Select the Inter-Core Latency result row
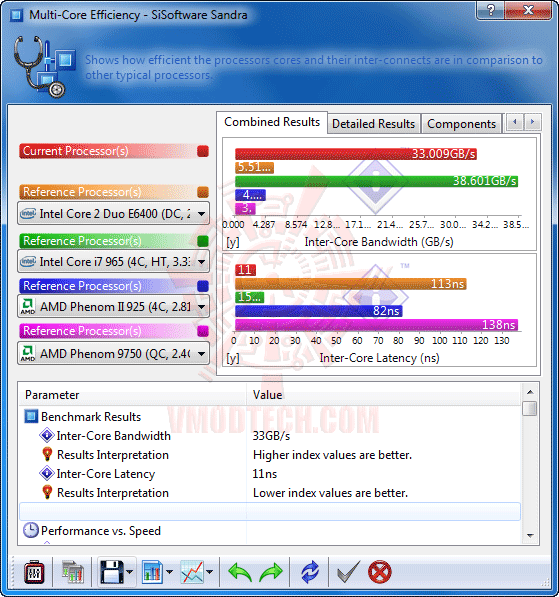This screenshot has width=559, height=597. click(x=270, y=474)
